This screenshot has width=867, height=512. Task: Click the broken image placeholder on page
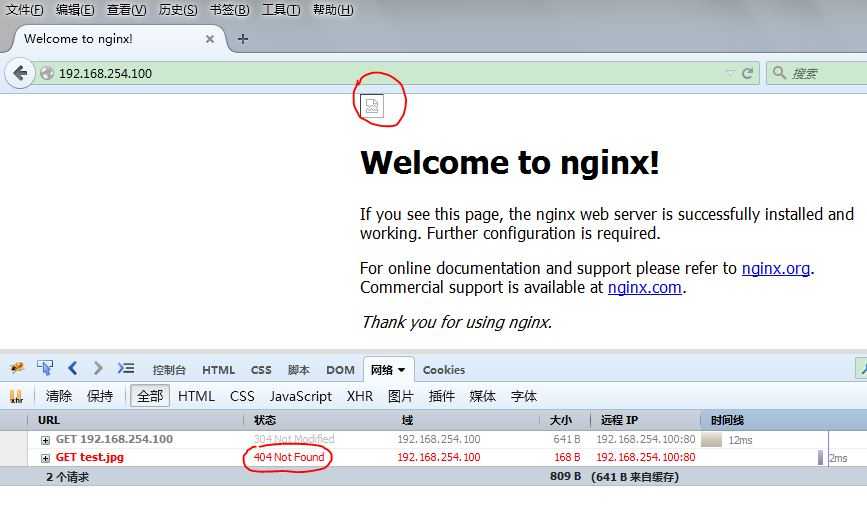coord(372,106)
